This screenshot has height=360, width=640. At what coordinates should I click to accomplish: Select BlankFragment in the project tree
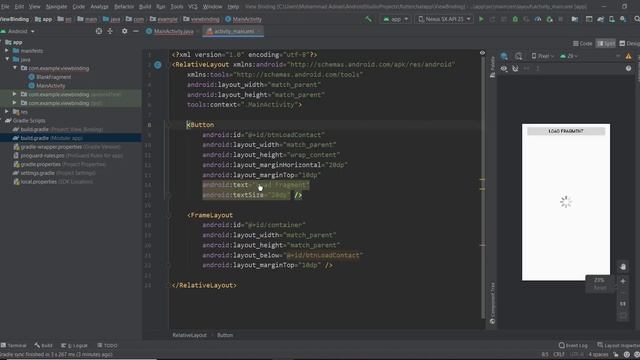coord(50,77)
